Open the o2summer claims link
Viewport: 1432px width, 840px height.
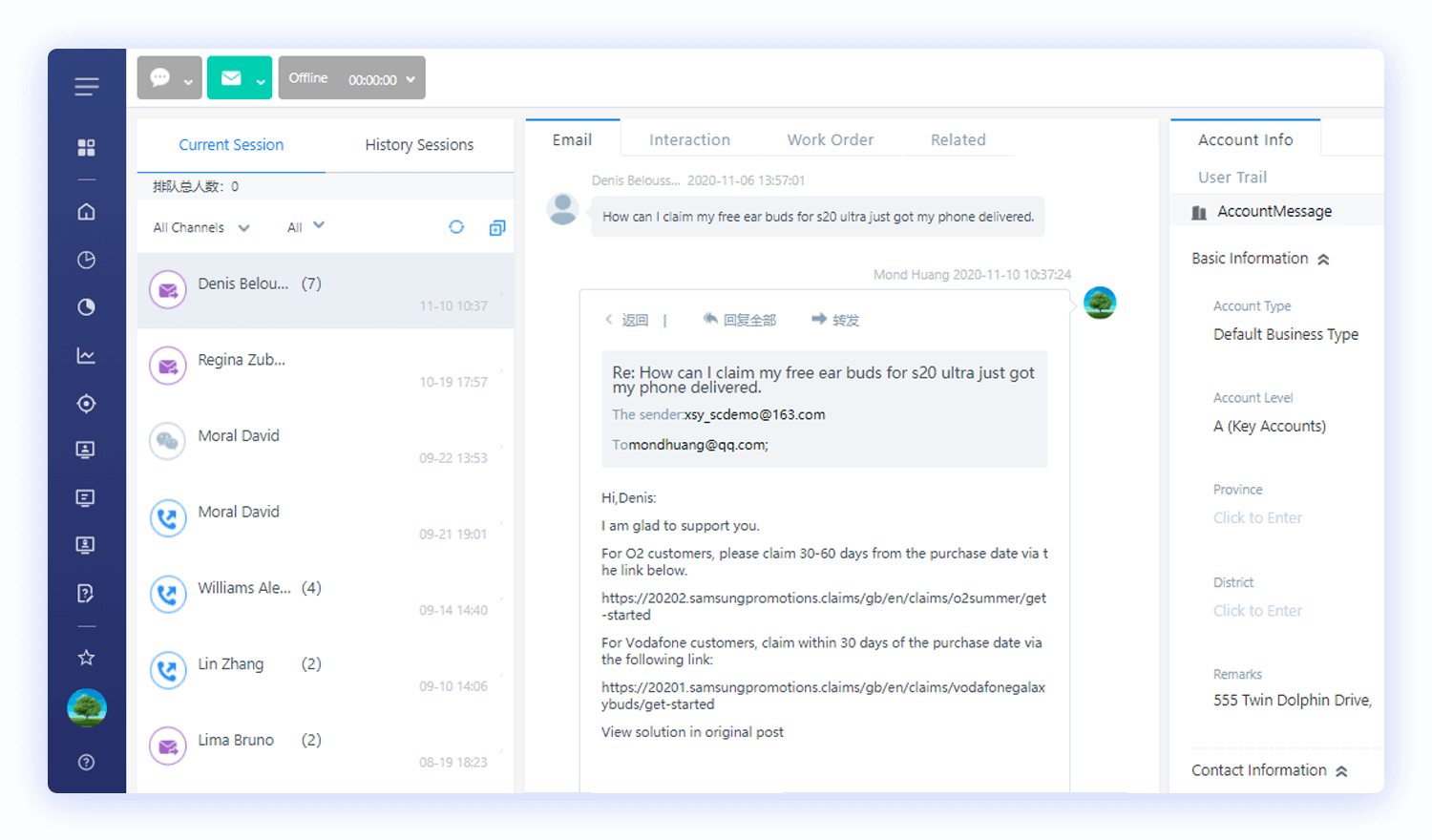pos(824,606)
